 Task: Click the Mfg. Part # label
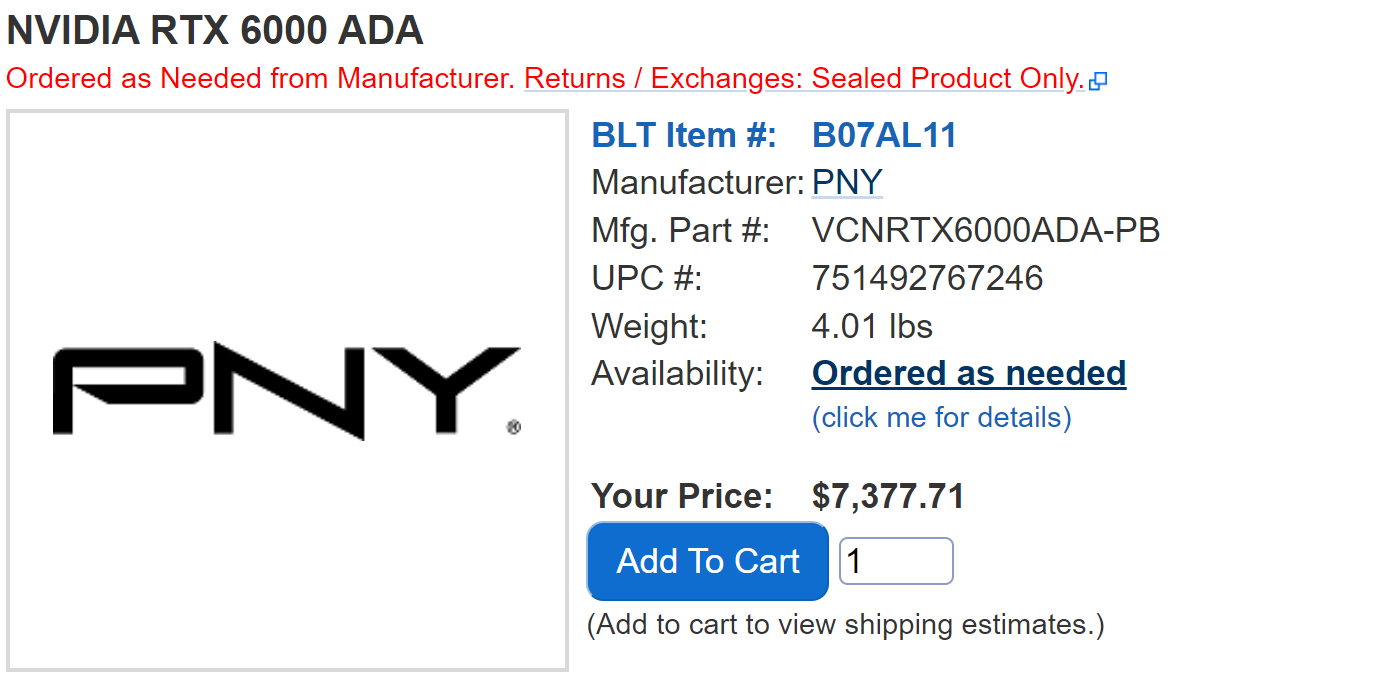[681, 231]
